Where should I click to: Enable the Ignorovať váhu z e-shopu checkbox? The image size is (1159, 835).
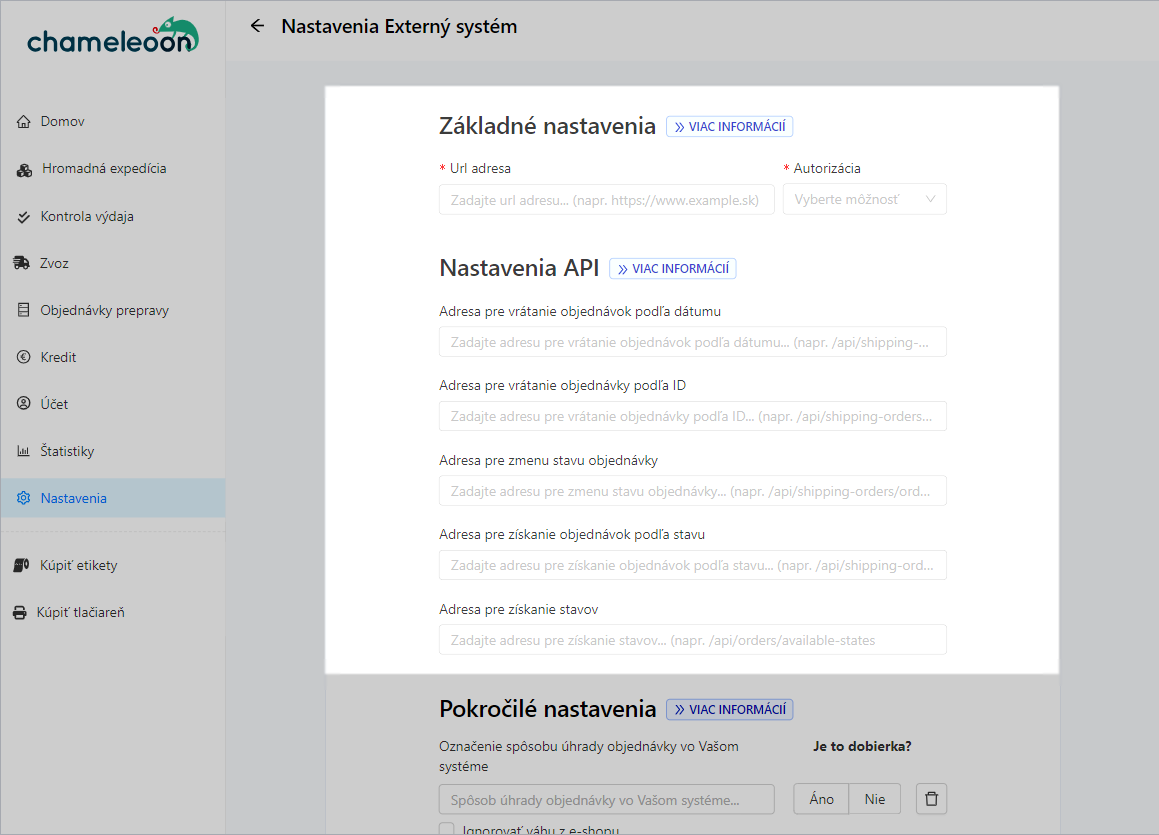click(447, 829)
